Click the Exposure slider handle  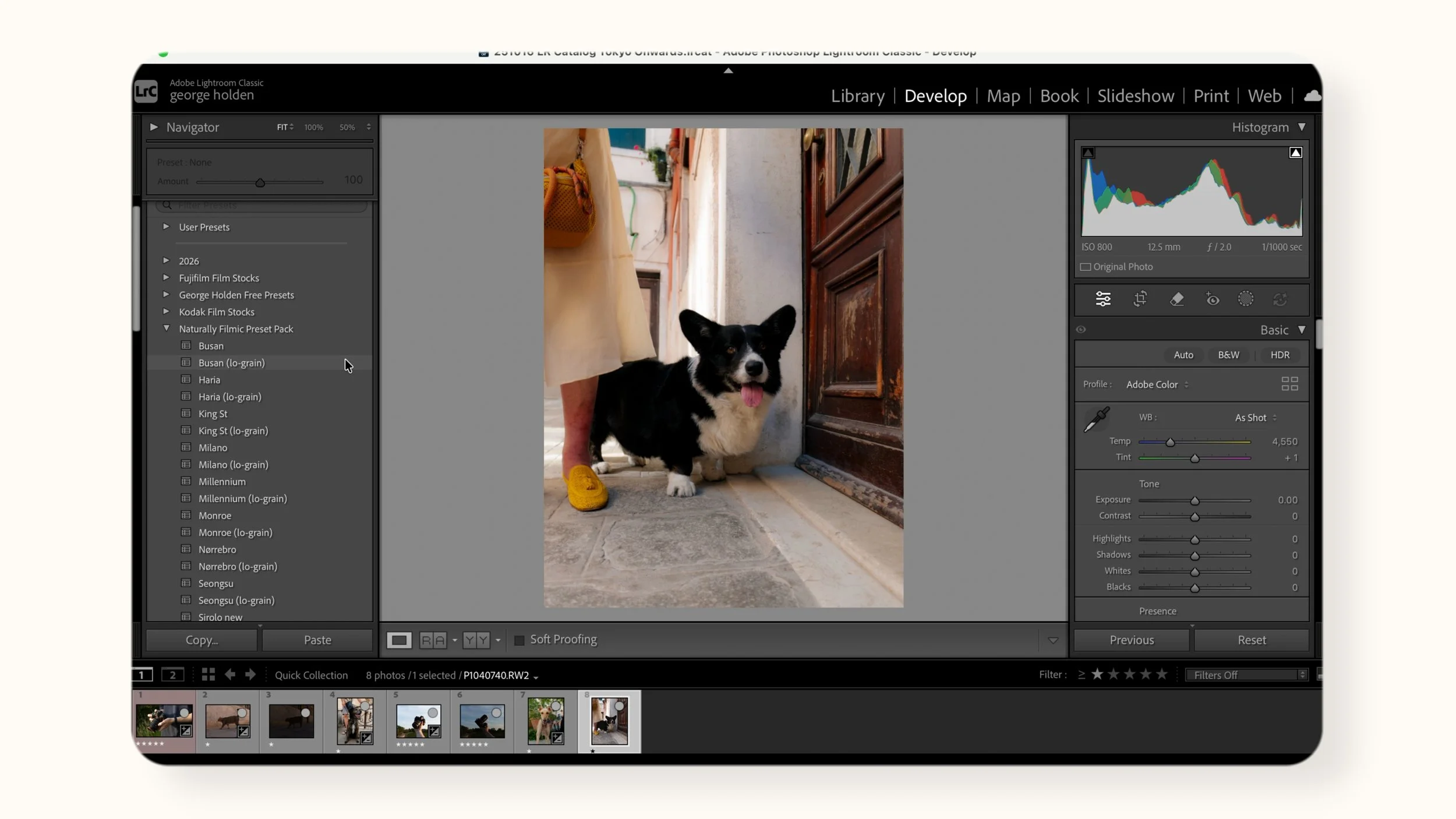(x=1195, y=500)
